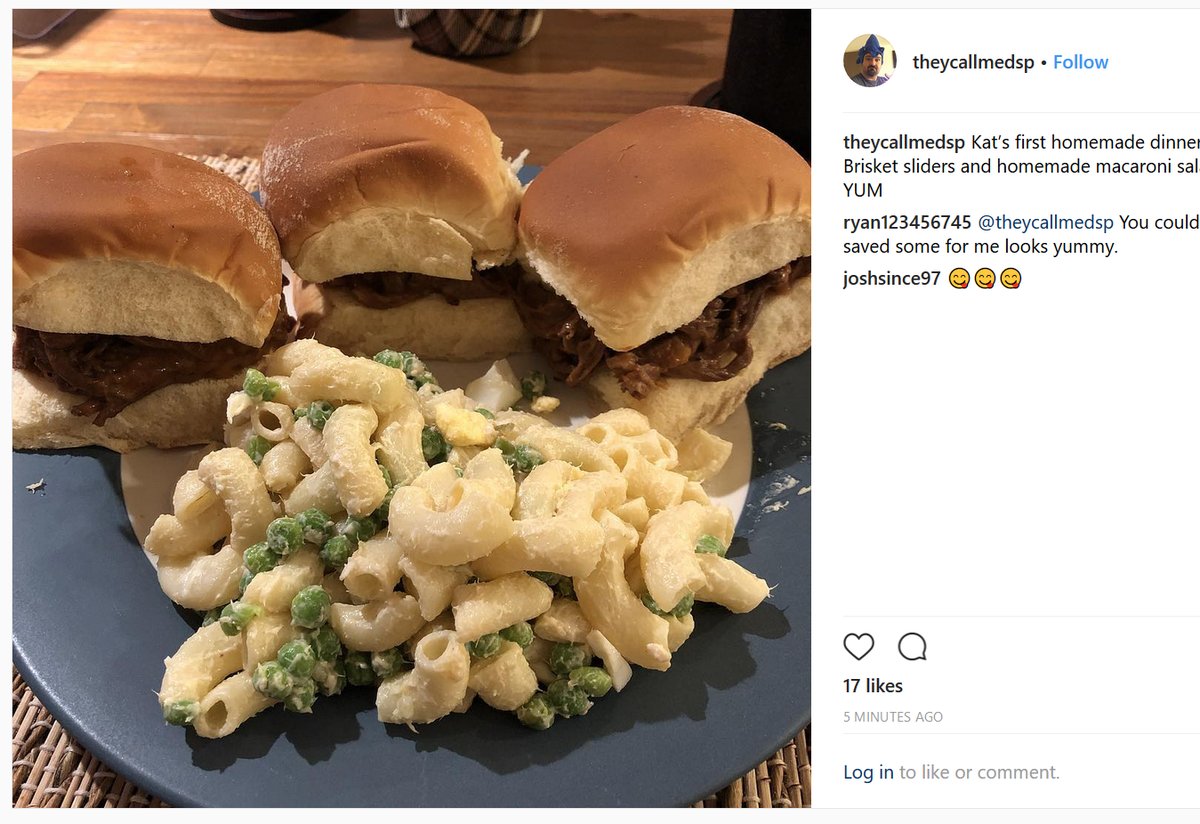1200x824 pixels.
Task: Select first yum emoji in joshsince97's comment
Action: 959,279
